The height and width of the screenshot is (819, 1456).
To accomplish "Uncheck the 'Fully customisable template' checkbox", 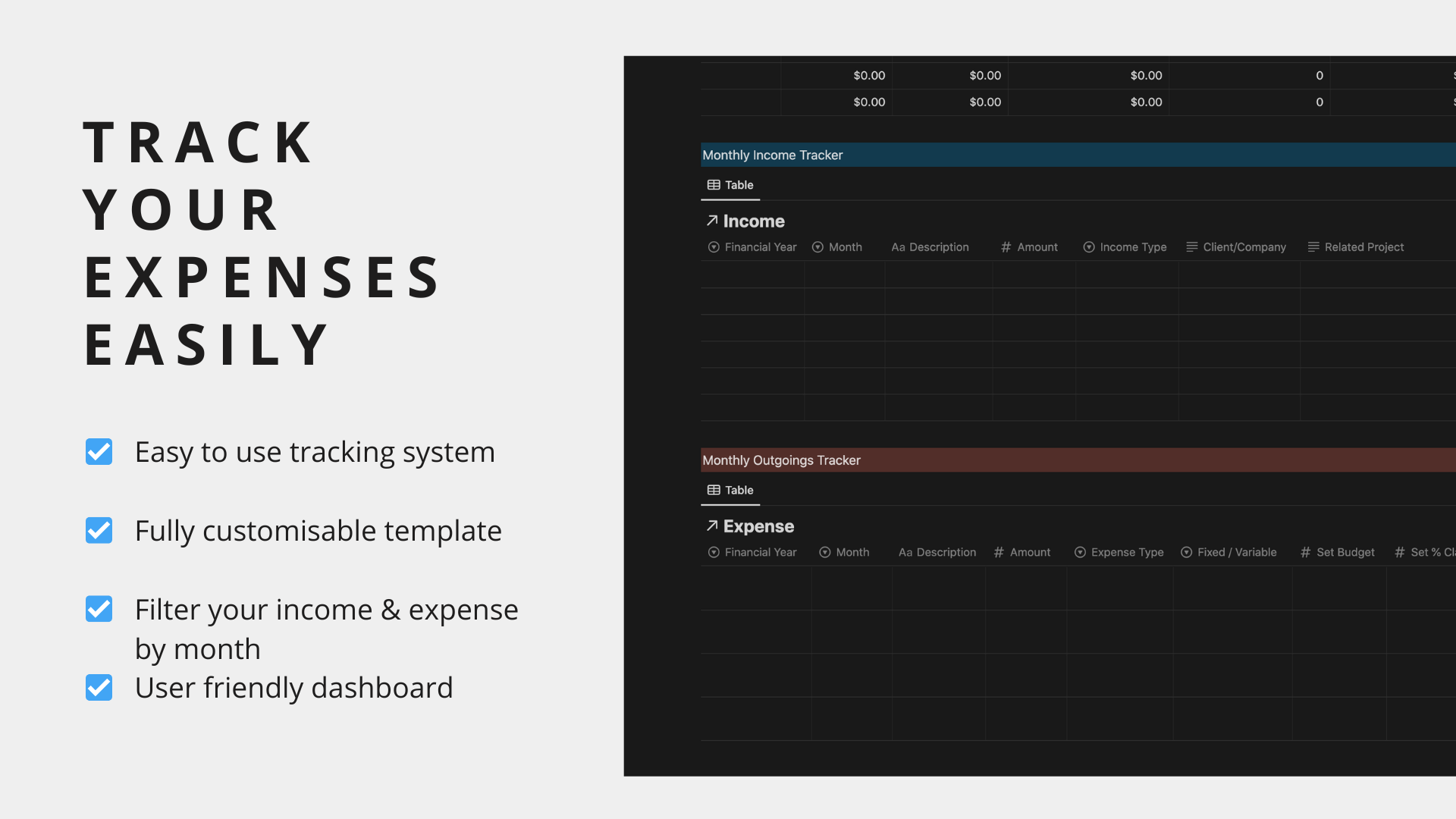I will (99, 531).
